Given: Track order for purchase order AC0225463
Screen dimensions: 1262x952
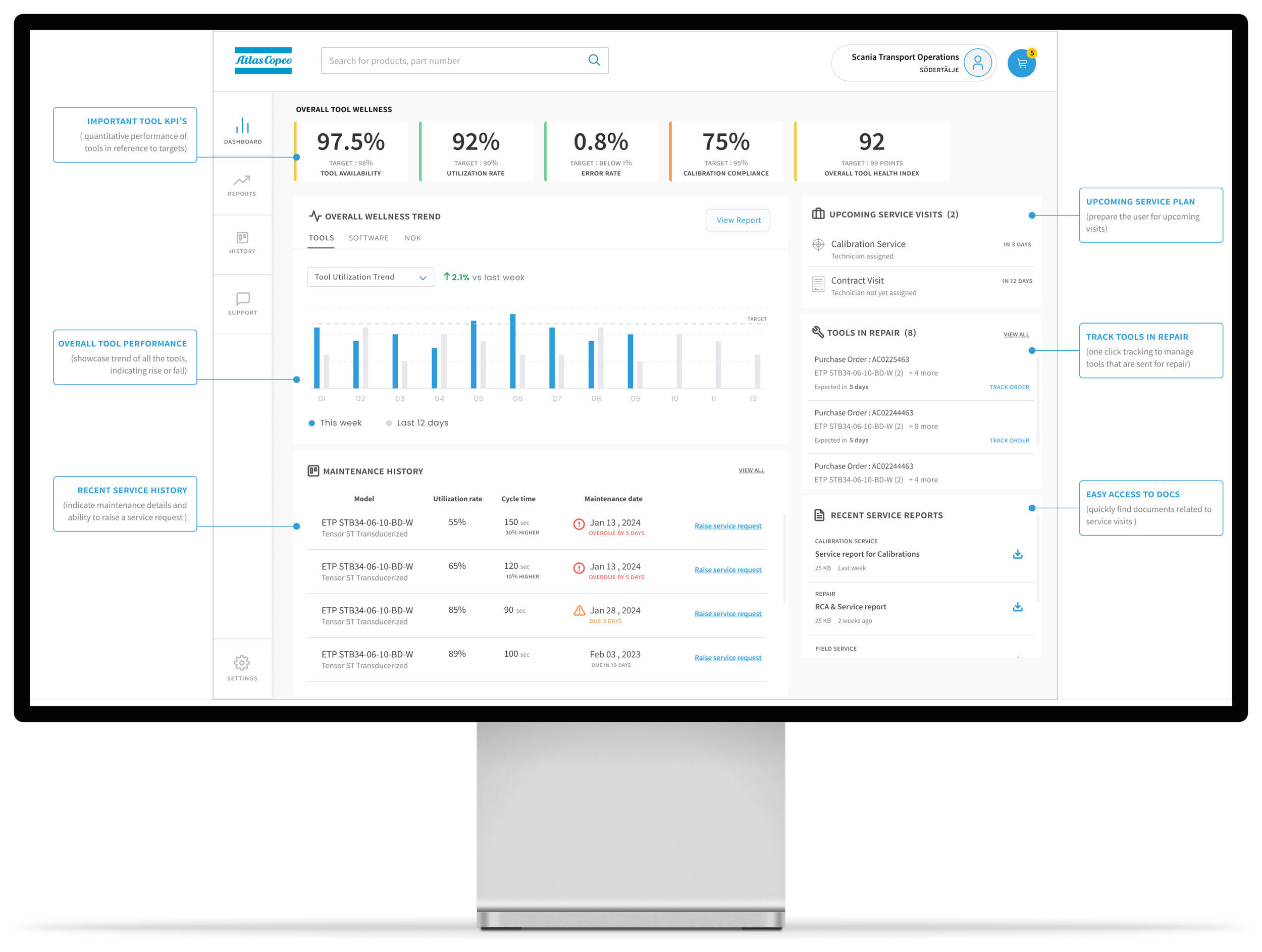Looking at the screenshot, I should click(x=1009, y=387).
